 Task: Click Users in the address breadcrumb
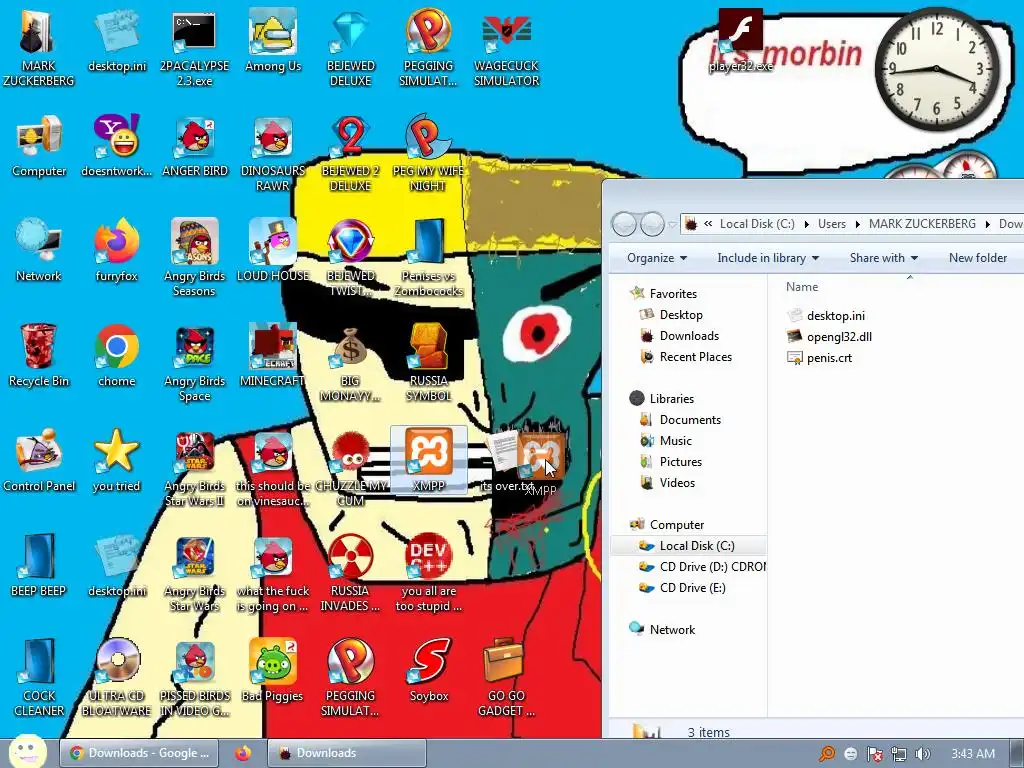coord(831,224)
